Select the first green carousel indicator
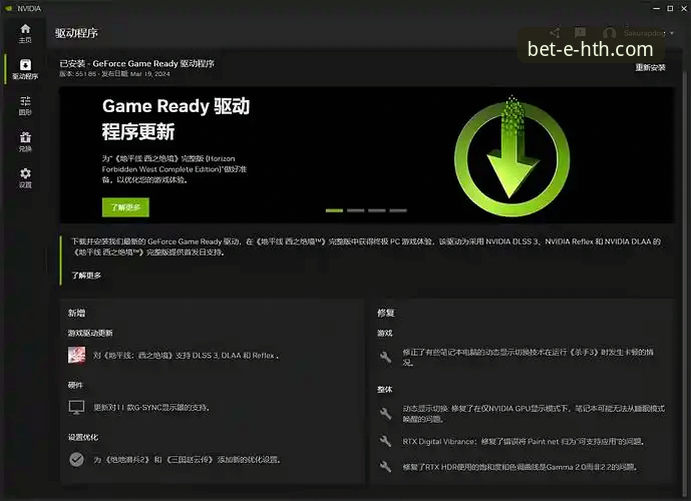 coord(334,211)
